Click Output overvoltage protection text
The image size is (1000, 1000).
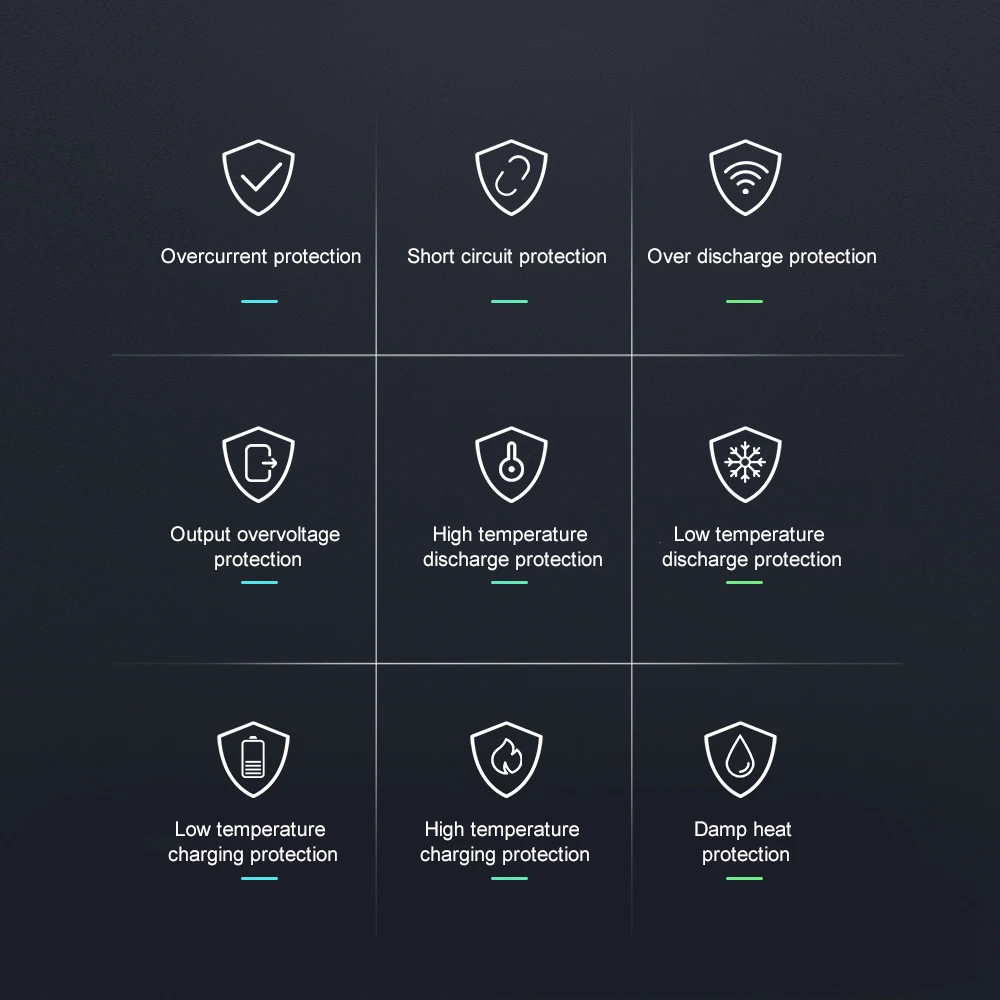[256, 547]
